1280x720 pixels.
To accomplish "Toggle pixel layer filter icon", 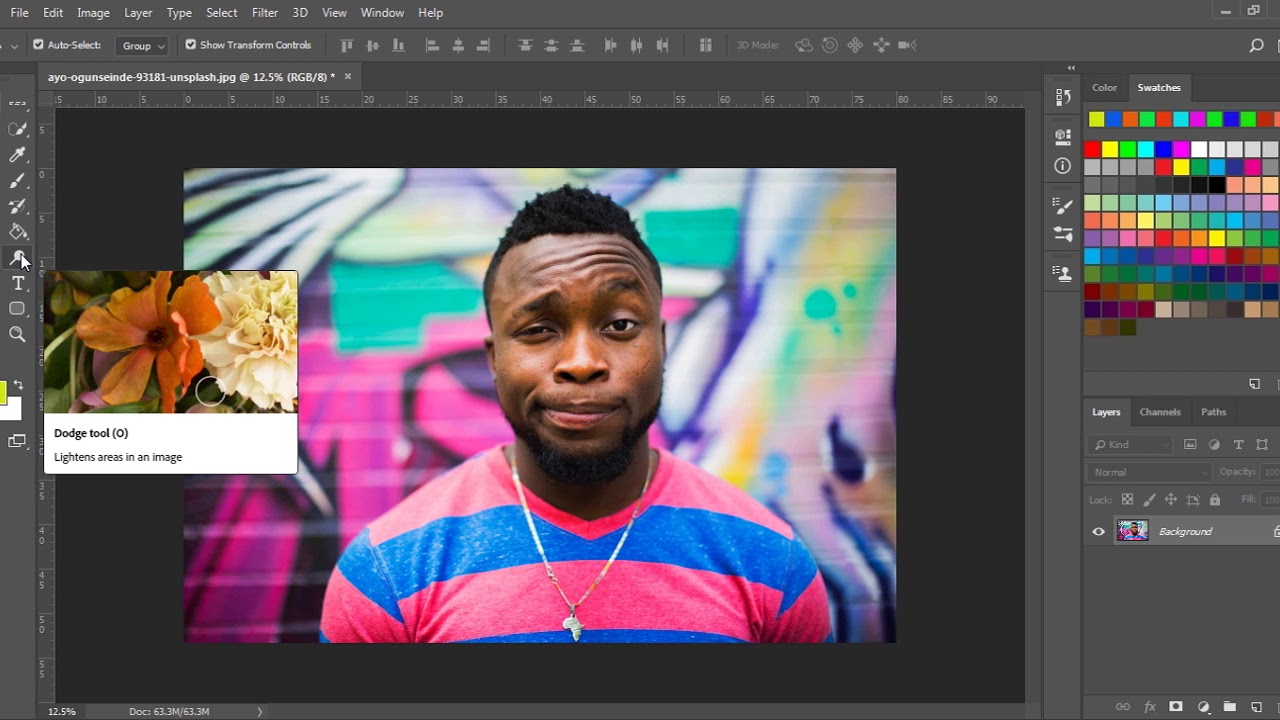I will click(x=1190, y=444).
